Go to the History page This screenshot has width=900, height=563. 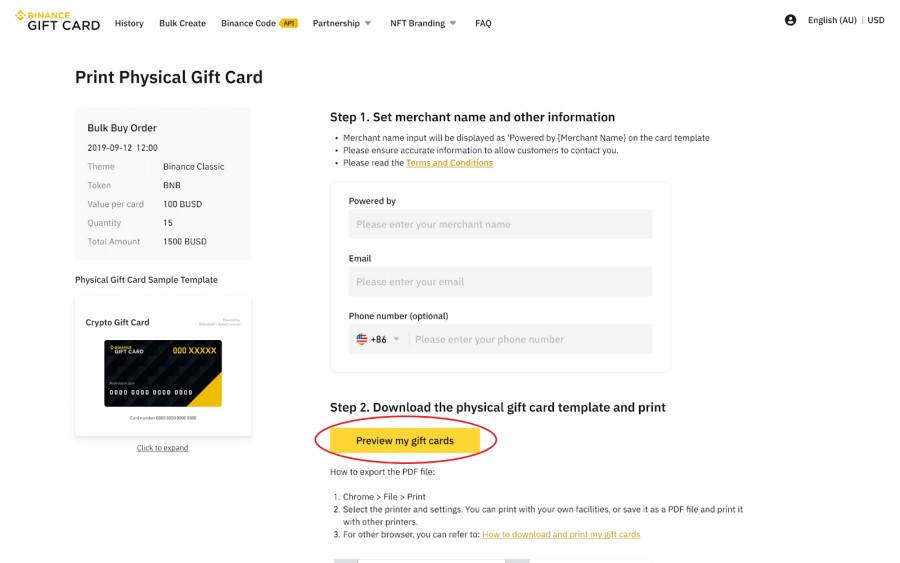coord(129,23)
